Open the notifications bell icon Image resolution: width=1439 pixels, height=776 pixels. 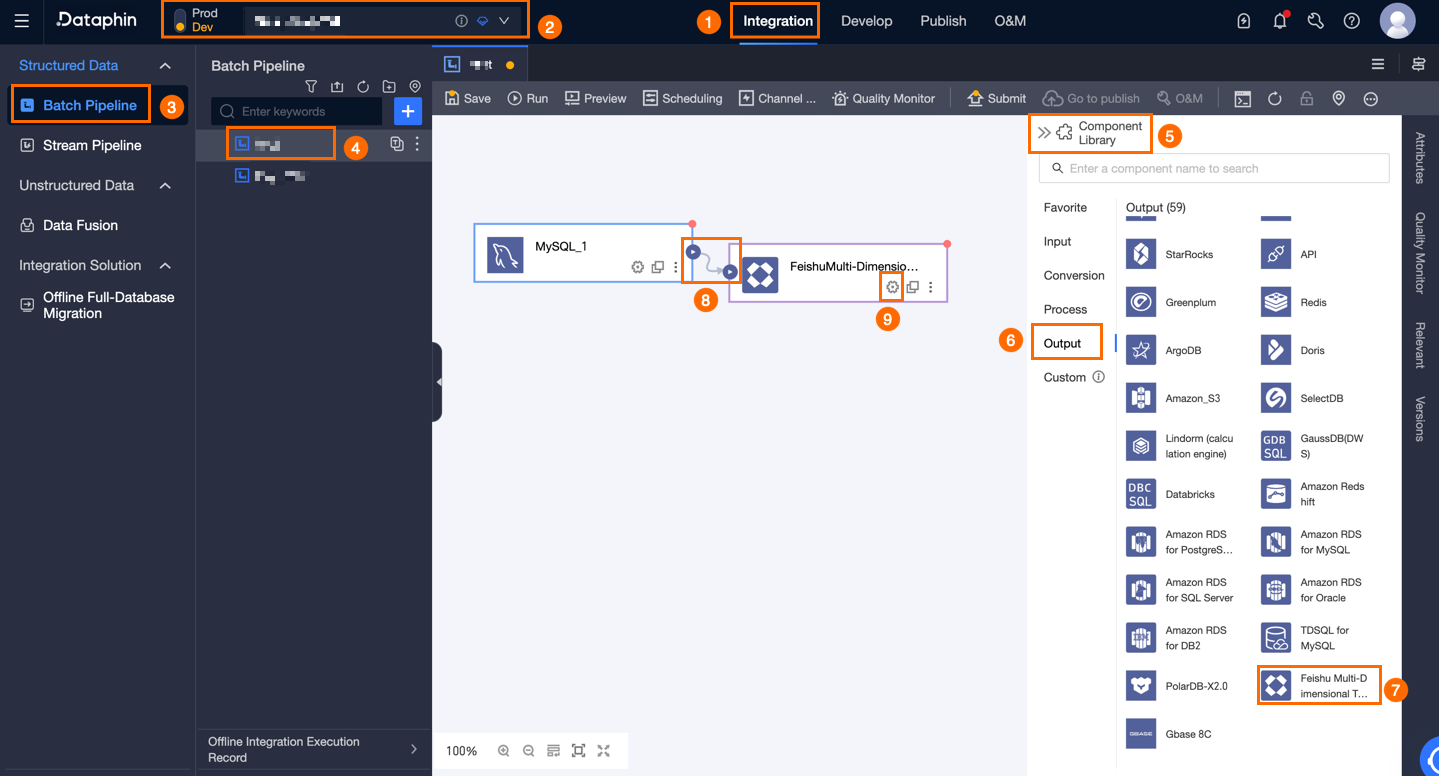pyautogui.click(x=1280, y=21)
